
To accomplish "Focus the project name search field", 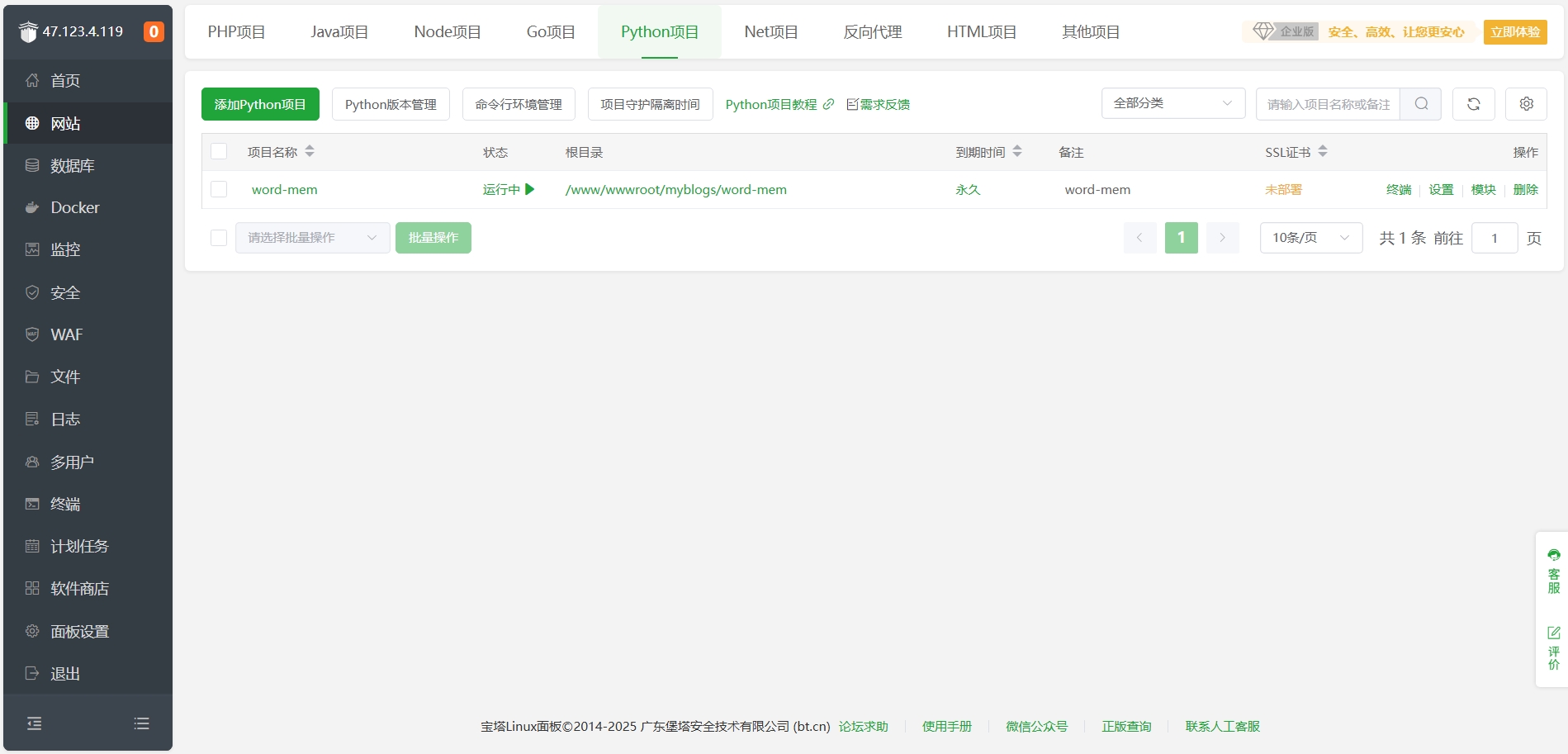I will [1328, 104].
